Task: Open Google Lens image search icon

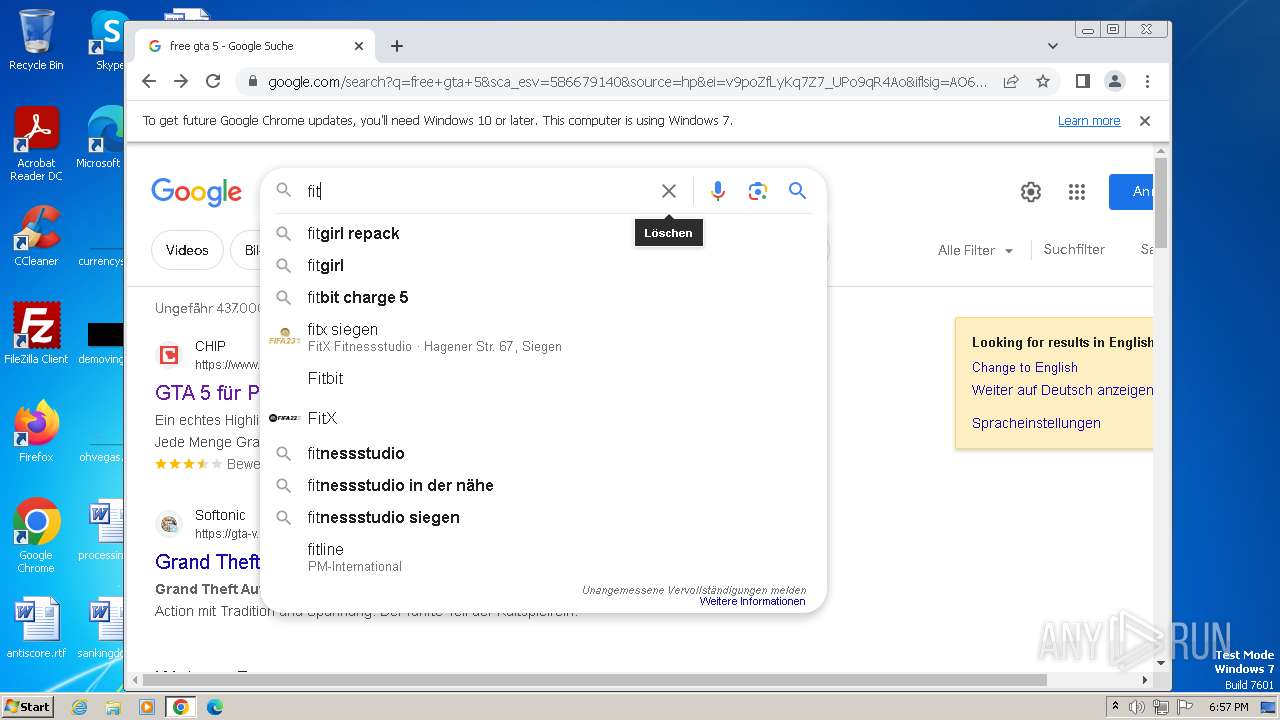Action: click(x=757, y=191)
